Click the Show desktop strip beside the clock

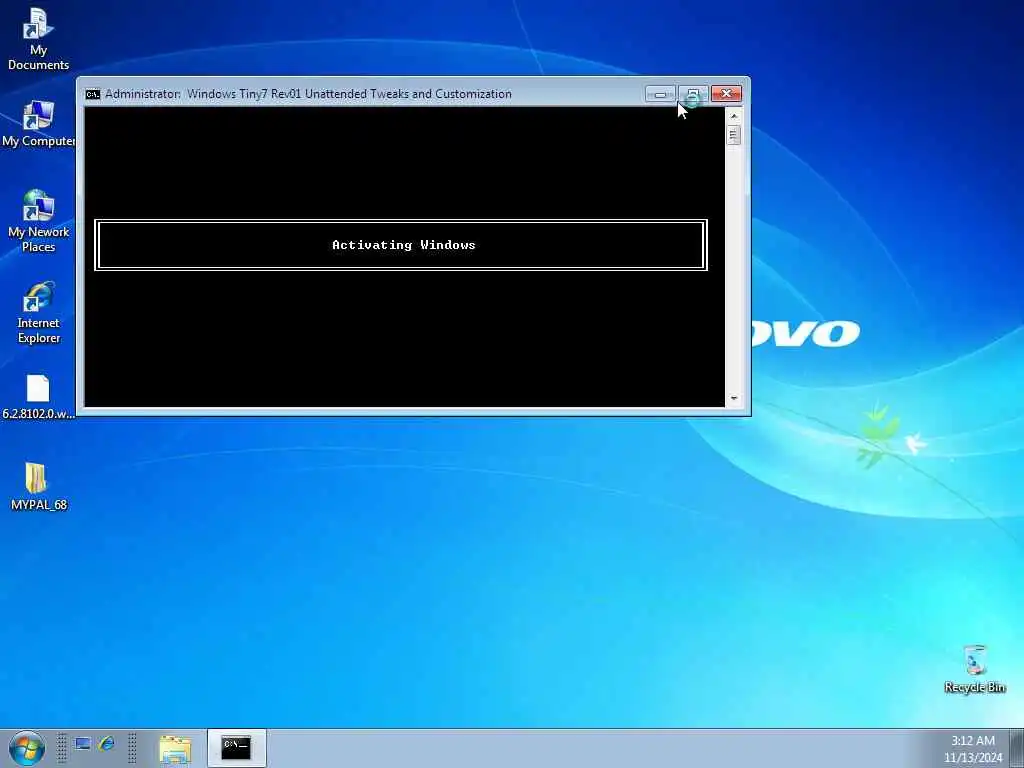1016,749
